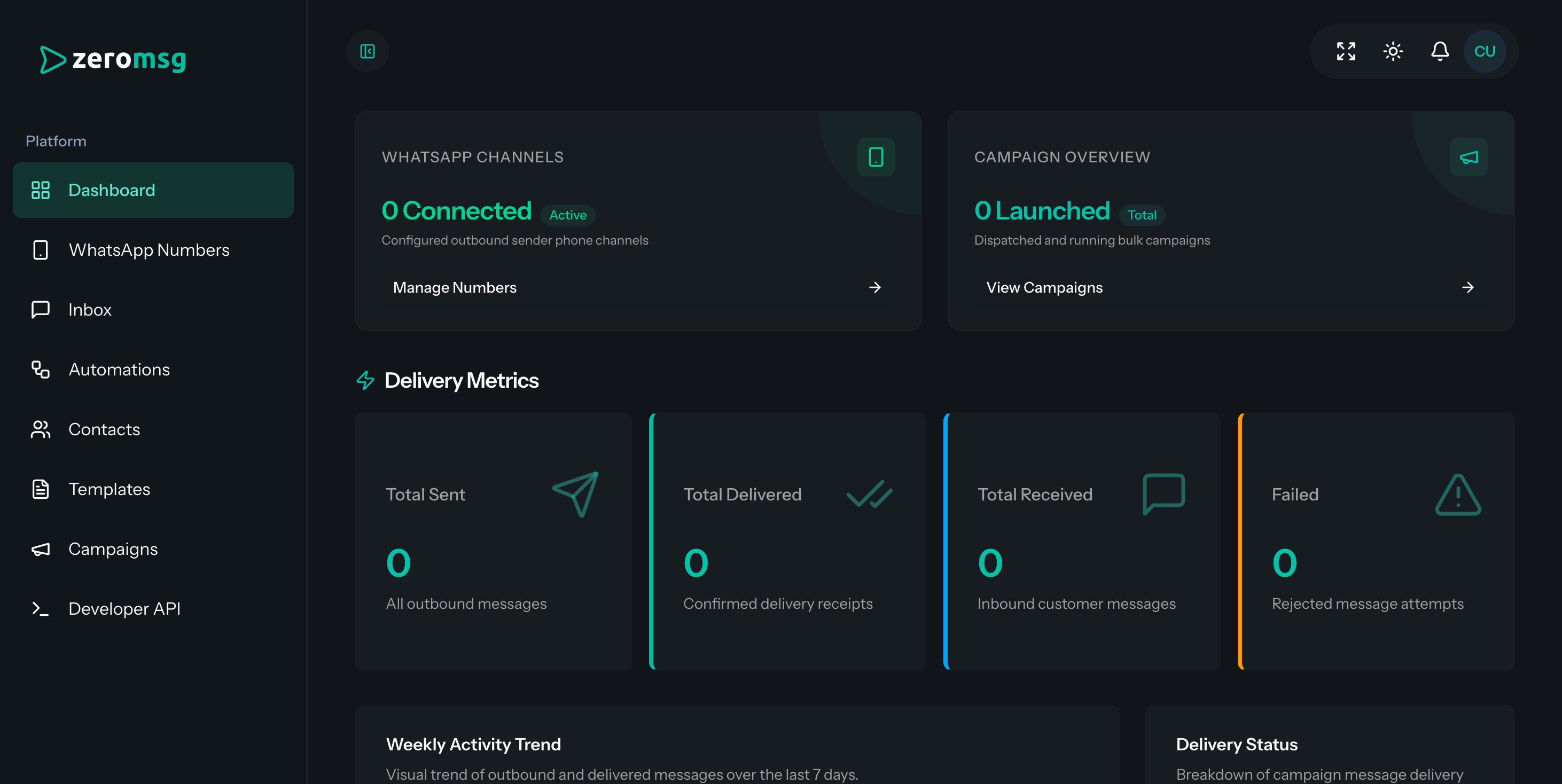Click the Active badge

[x=567, y=215]
